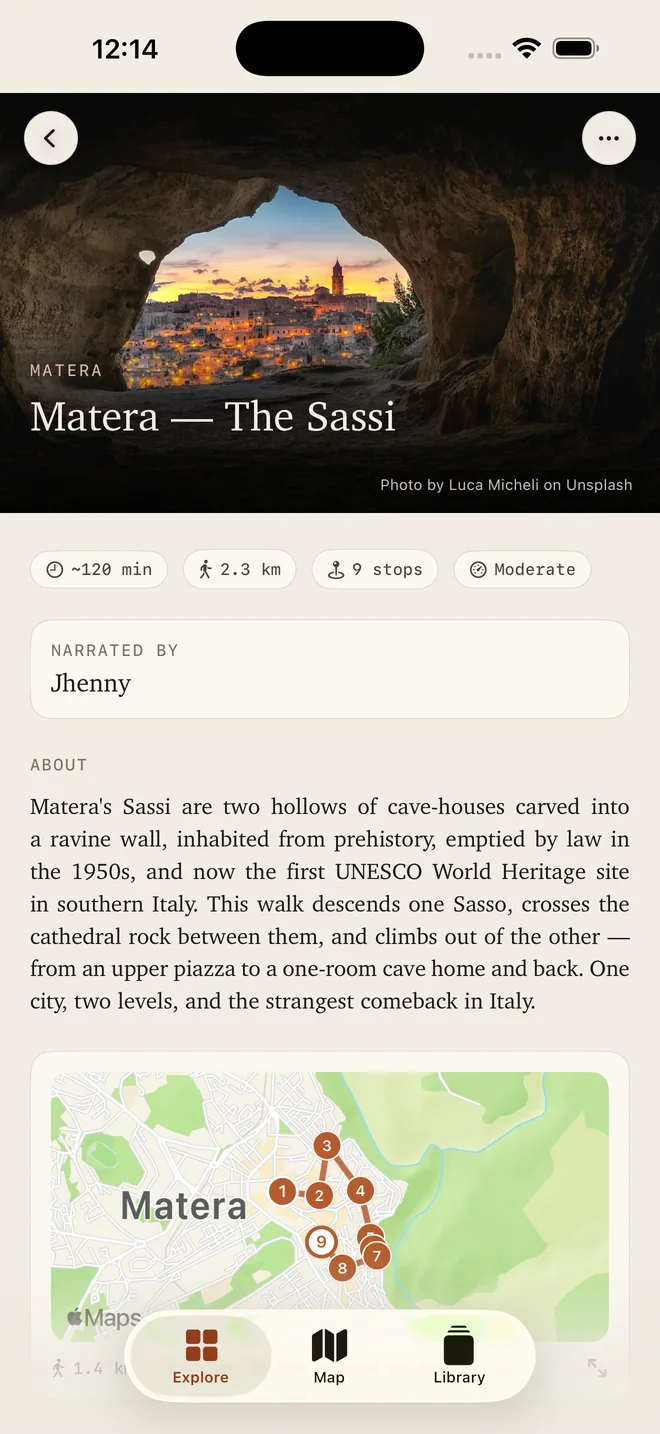The width and height of the screenshot is (660, 1434).
Task: Select map stop marker 3
Action: pyautogui.click(x=326, y=1146)
